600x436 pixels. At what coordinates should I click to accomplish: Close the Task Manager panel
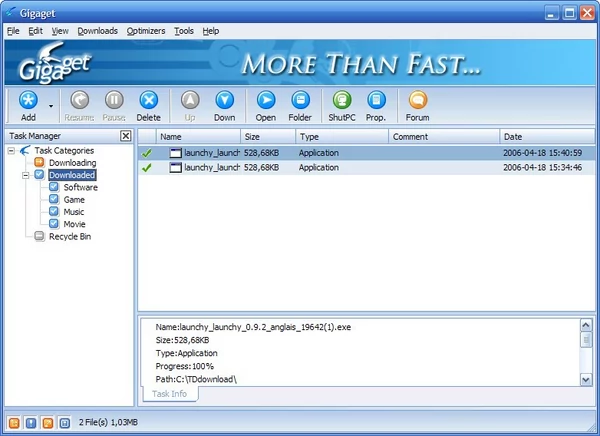click(126, 136)
